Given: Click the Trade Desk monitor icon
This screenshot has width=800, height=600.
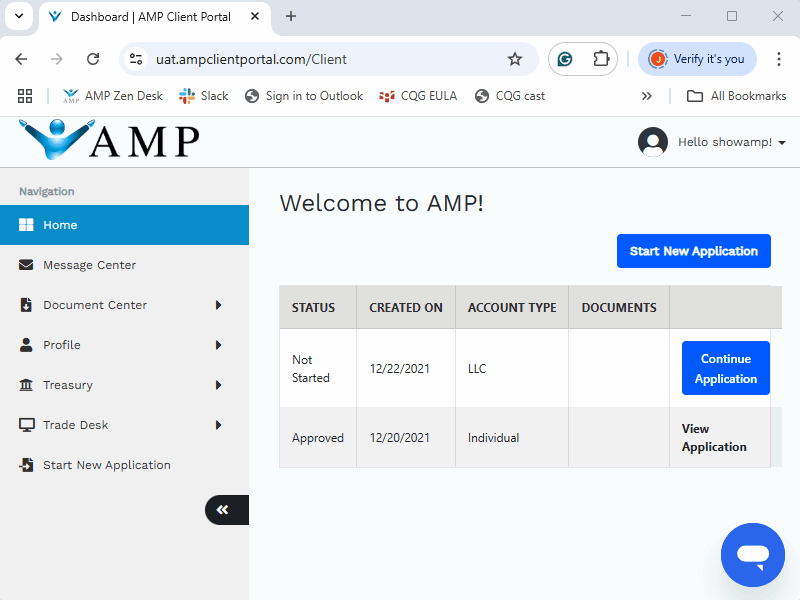Looking at the screenshot, I should 26,425.
